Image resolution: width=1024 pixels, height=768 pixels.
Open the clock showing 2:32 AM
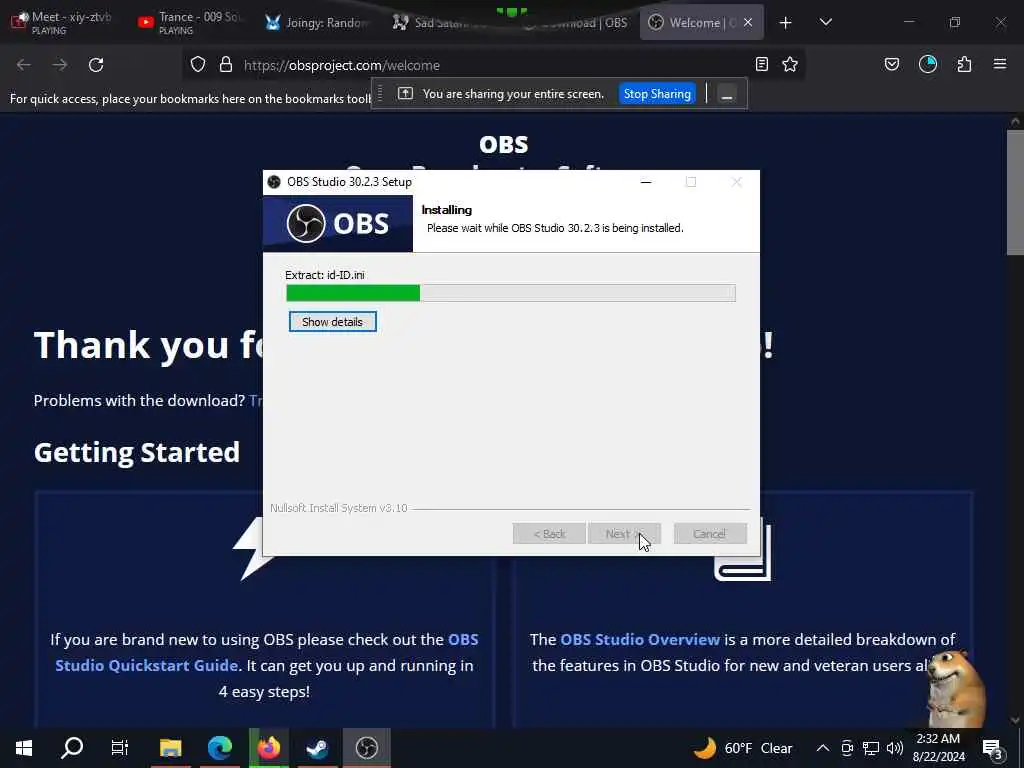(x=938, y=748)
